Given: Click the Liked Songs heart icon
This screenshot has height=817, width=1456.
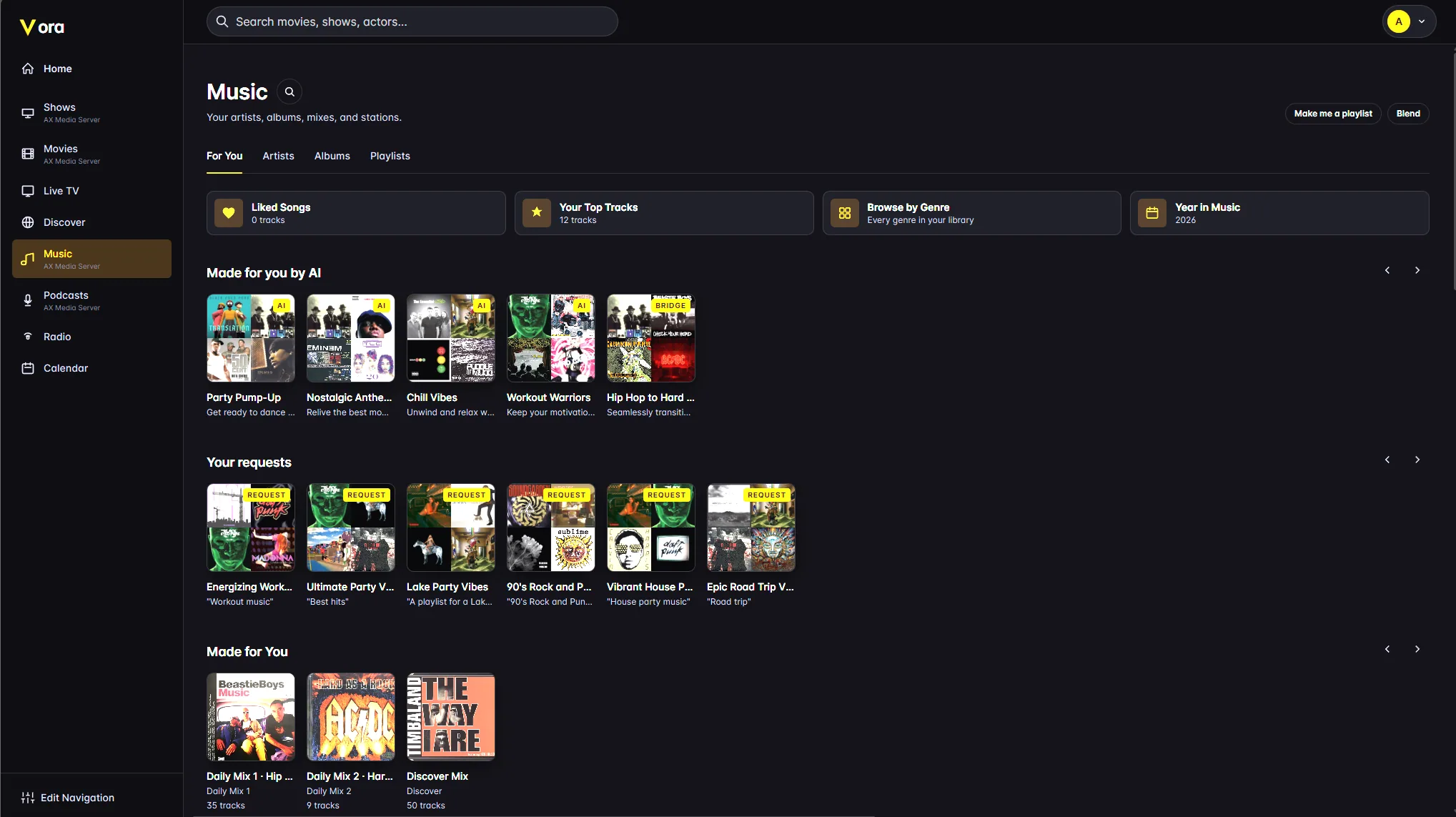Looking at the screenshot, I should 229,213.
